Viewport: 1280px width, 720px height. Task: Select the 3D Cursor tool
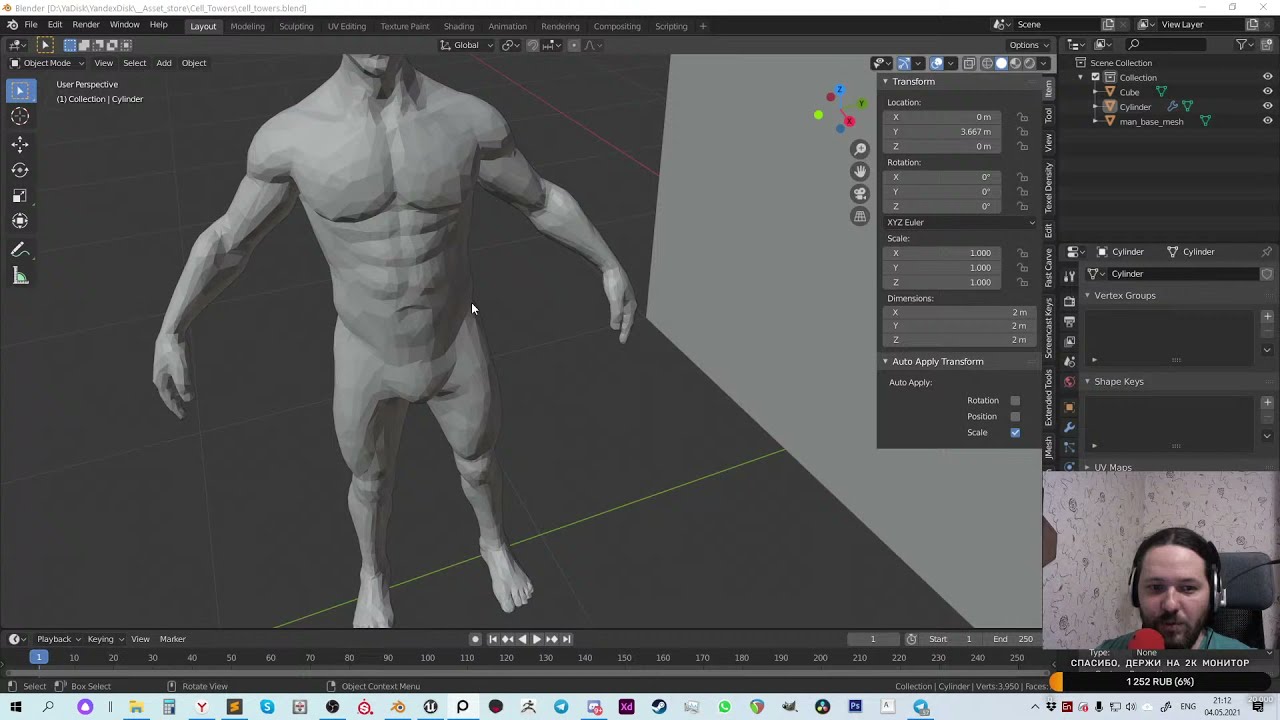pyautogui.click(x=20, y=117)
